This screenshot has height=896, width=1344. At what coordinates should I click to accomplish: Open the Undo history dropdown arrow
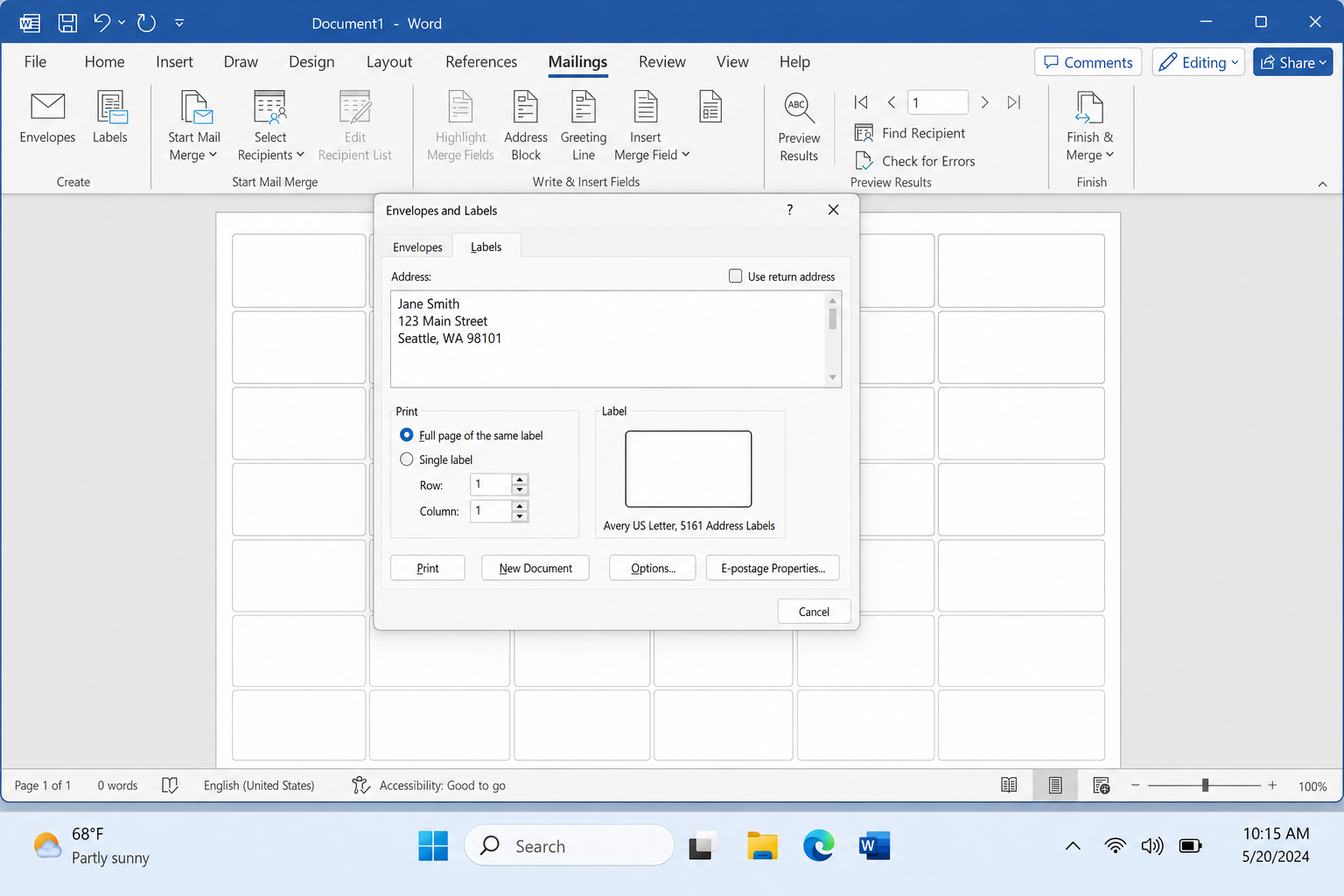pos(122,23)
